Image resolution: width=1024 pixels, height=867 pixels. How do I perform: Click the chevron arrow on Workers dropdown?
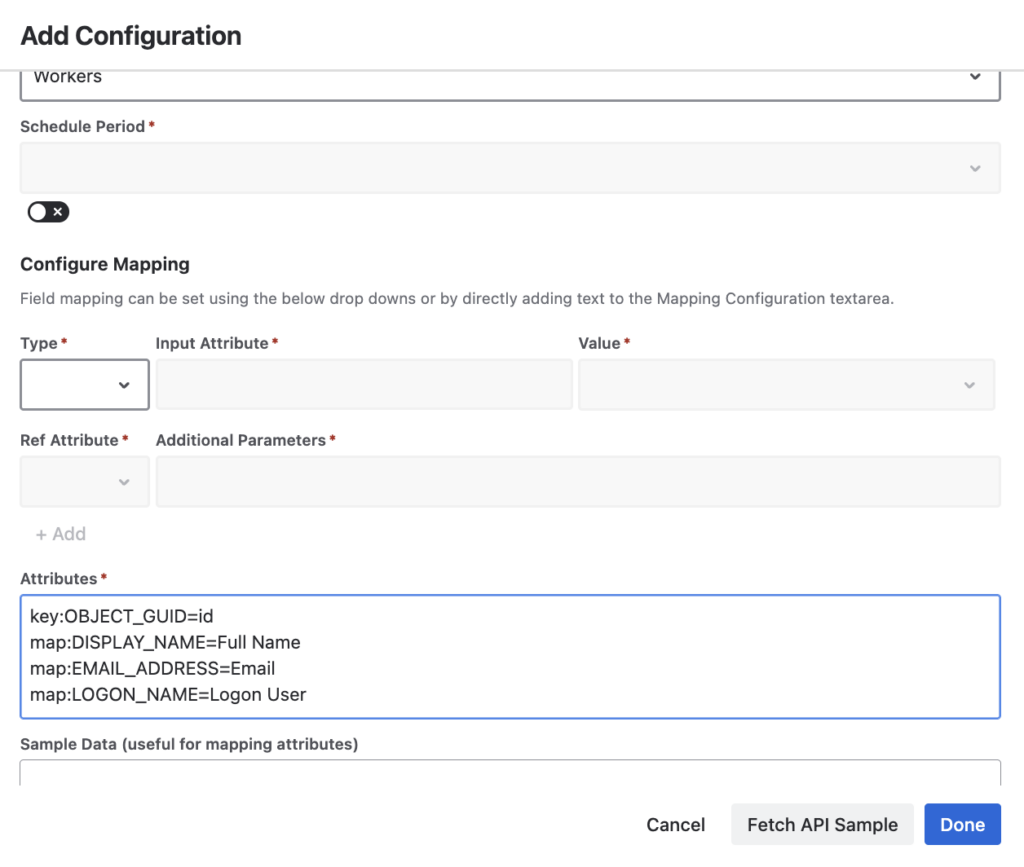(x=975, y=77)
